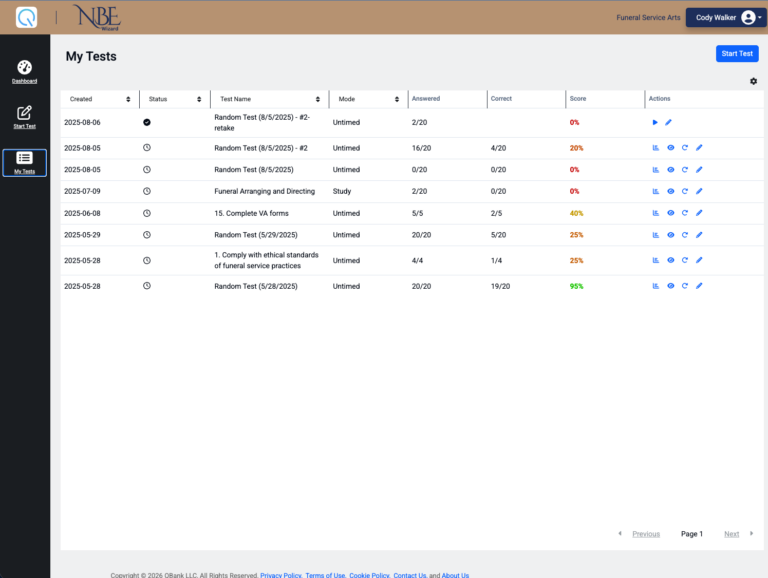
Task: Go to Next page
Action: [731, 534]
